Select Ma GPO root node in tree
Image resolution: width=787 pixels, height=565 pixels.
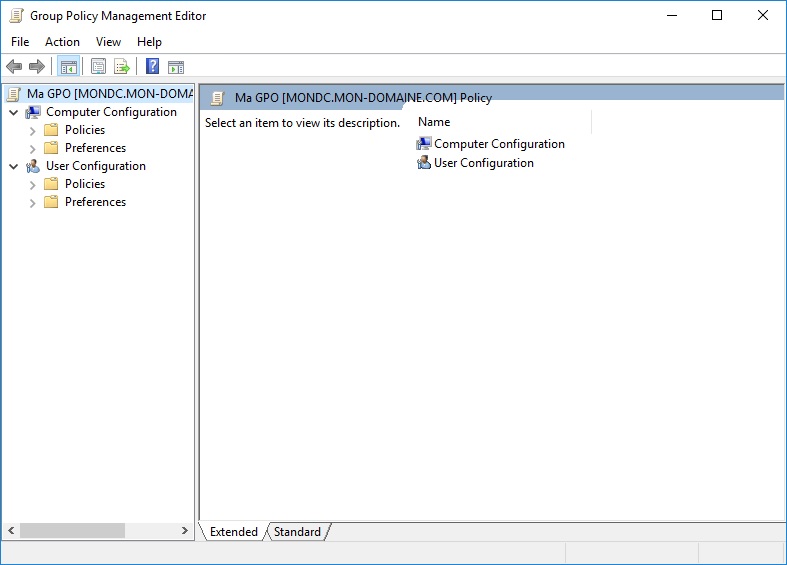[x=99, y=94]
